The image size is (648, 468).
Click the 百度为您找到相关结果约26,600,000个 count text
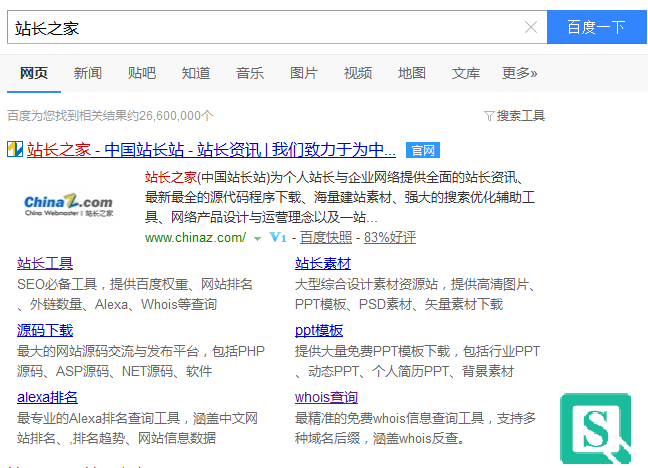(x=110, y=116)
